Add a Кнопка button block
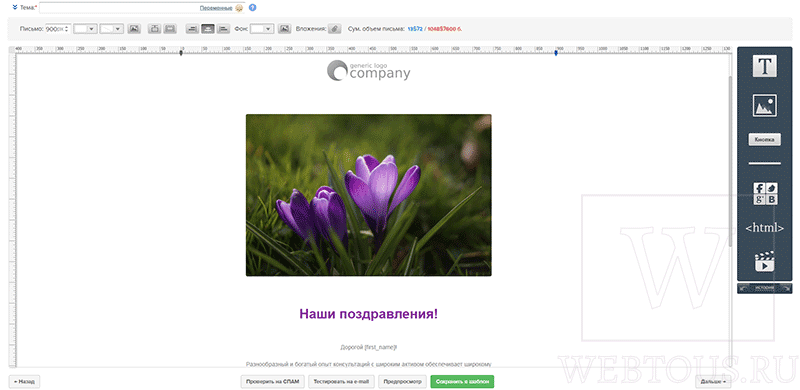800x390 pixels. click(x=764, y=140)
